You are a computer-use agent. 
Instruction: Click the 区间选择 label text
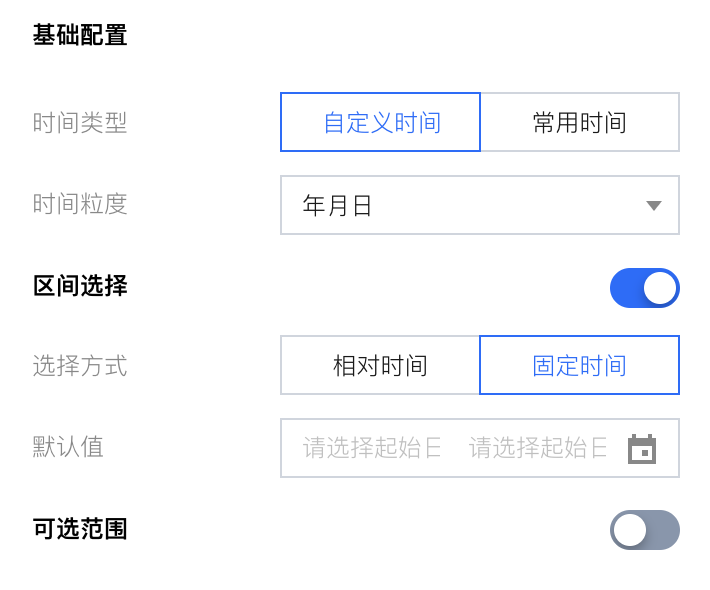coord(80,286)
